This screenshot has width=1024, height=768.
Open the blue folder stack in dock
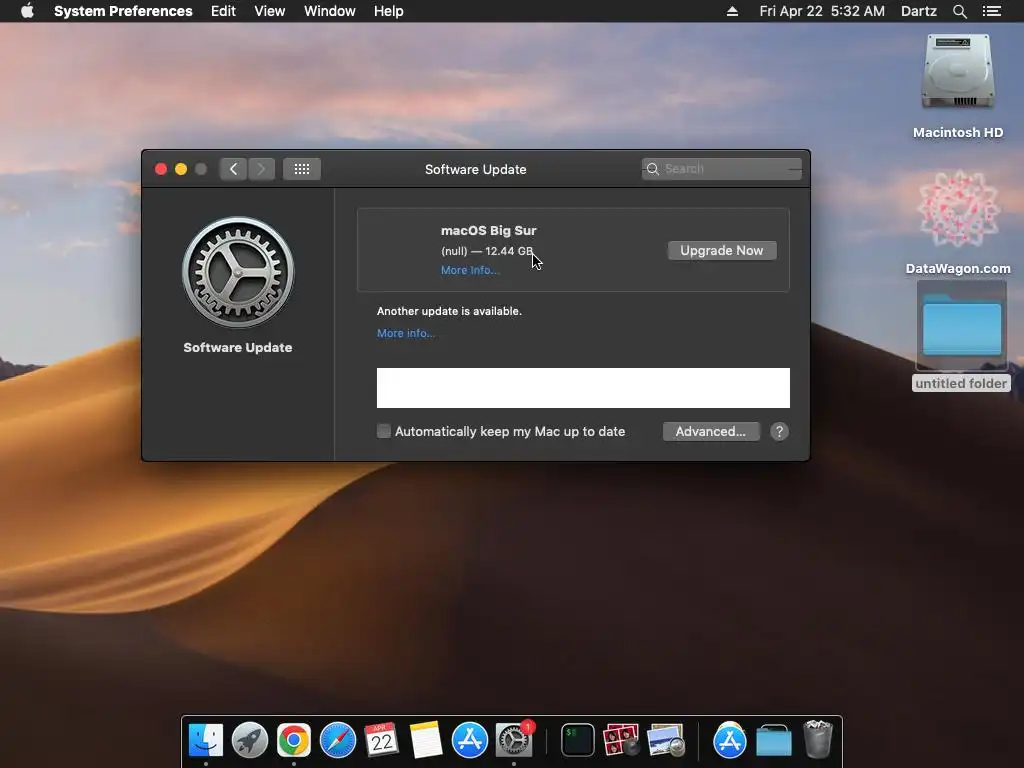pyautogui.click(x=774, y=740)
